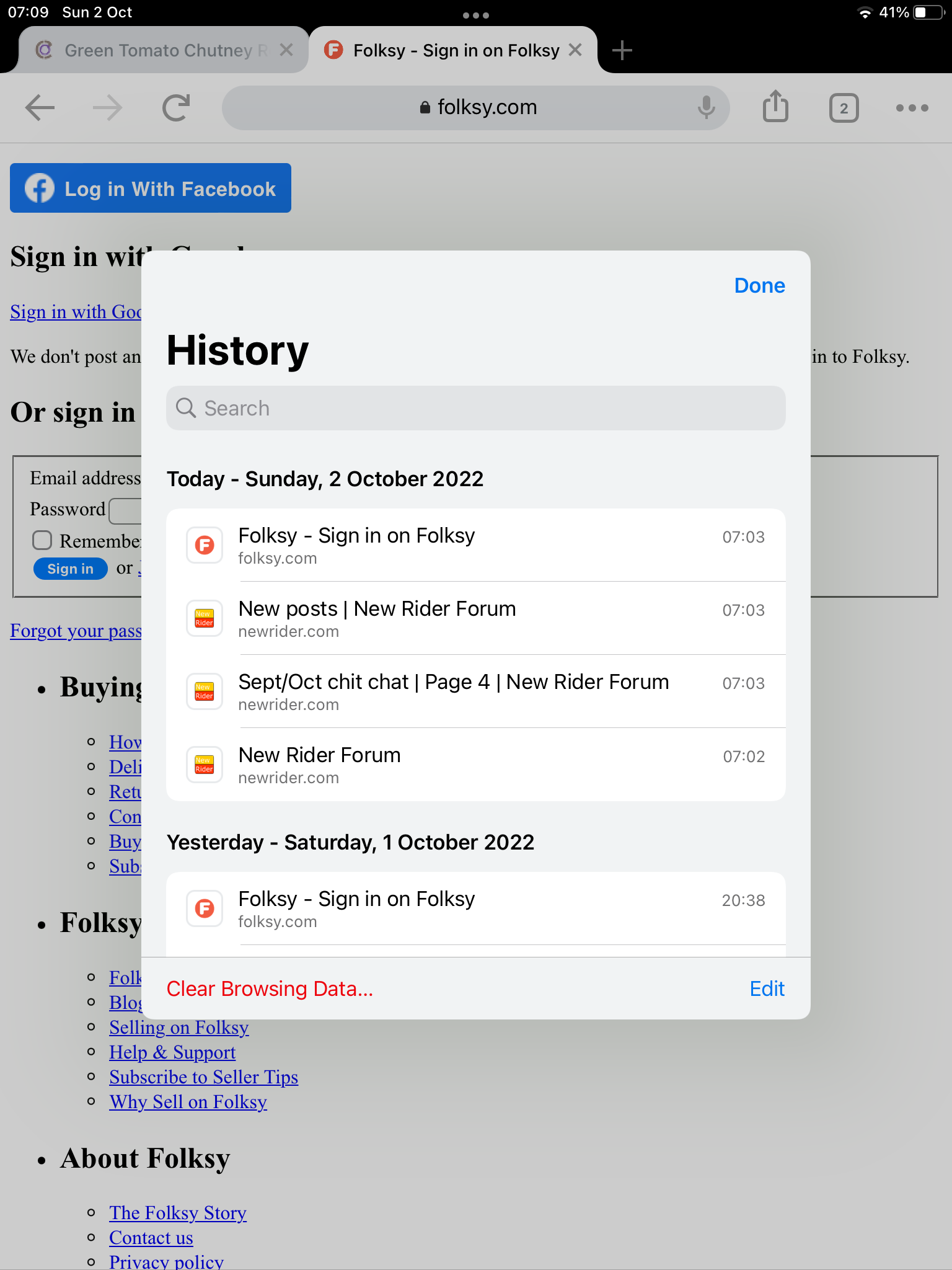The height and width of the screenshot is (1270, 952).
Task: Open the Subscribe to Seller Tips link
Action: point(204,1077)
